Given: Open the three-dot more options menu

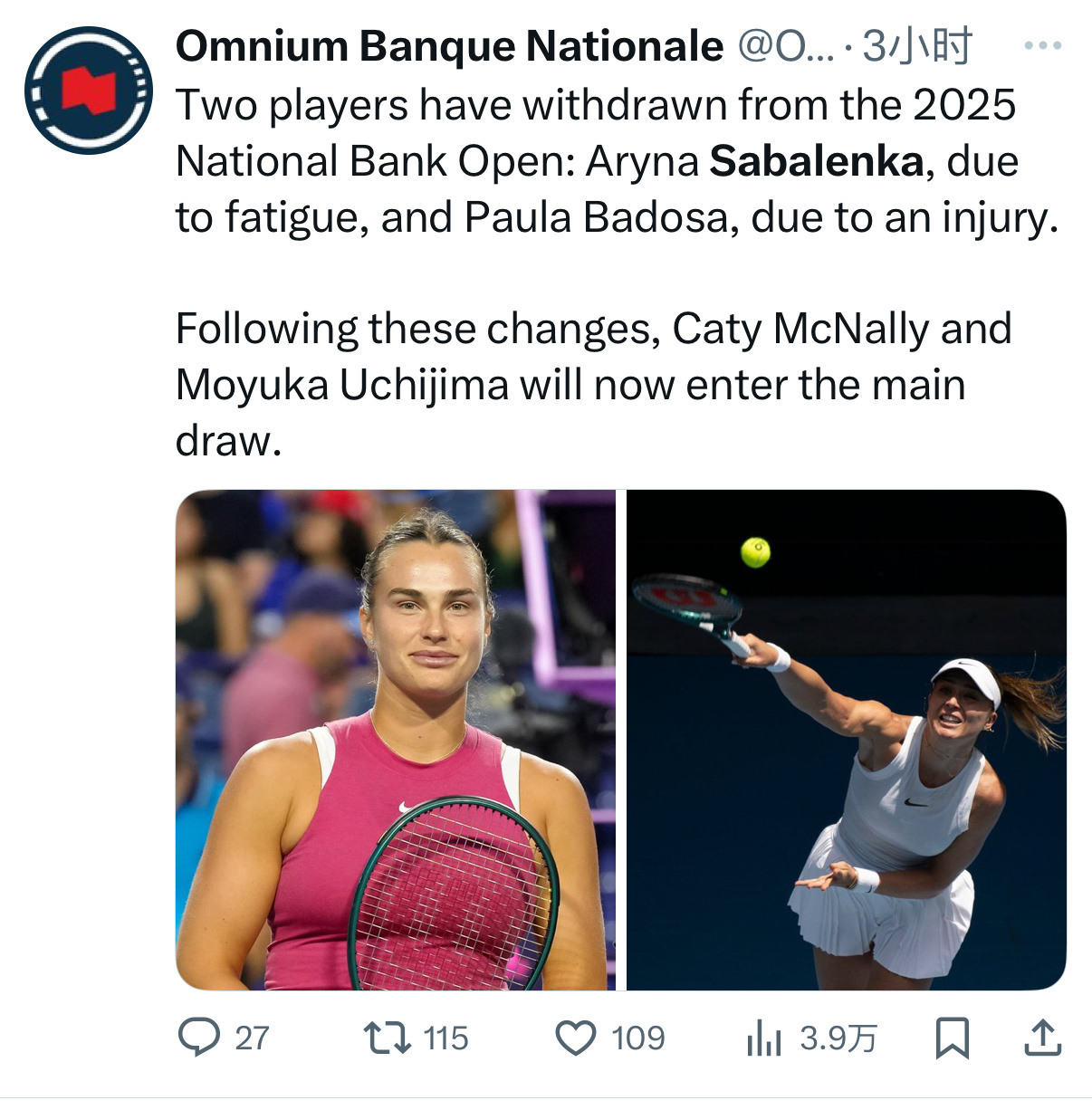Looking at the screenshot, I should (1042, 45).
